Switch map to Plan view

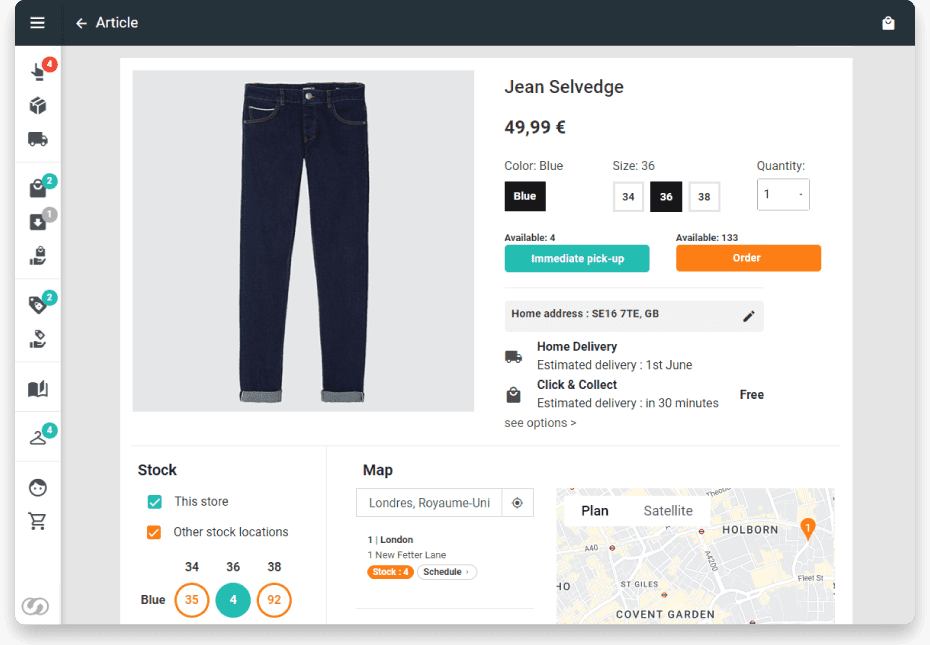(594, 511)
